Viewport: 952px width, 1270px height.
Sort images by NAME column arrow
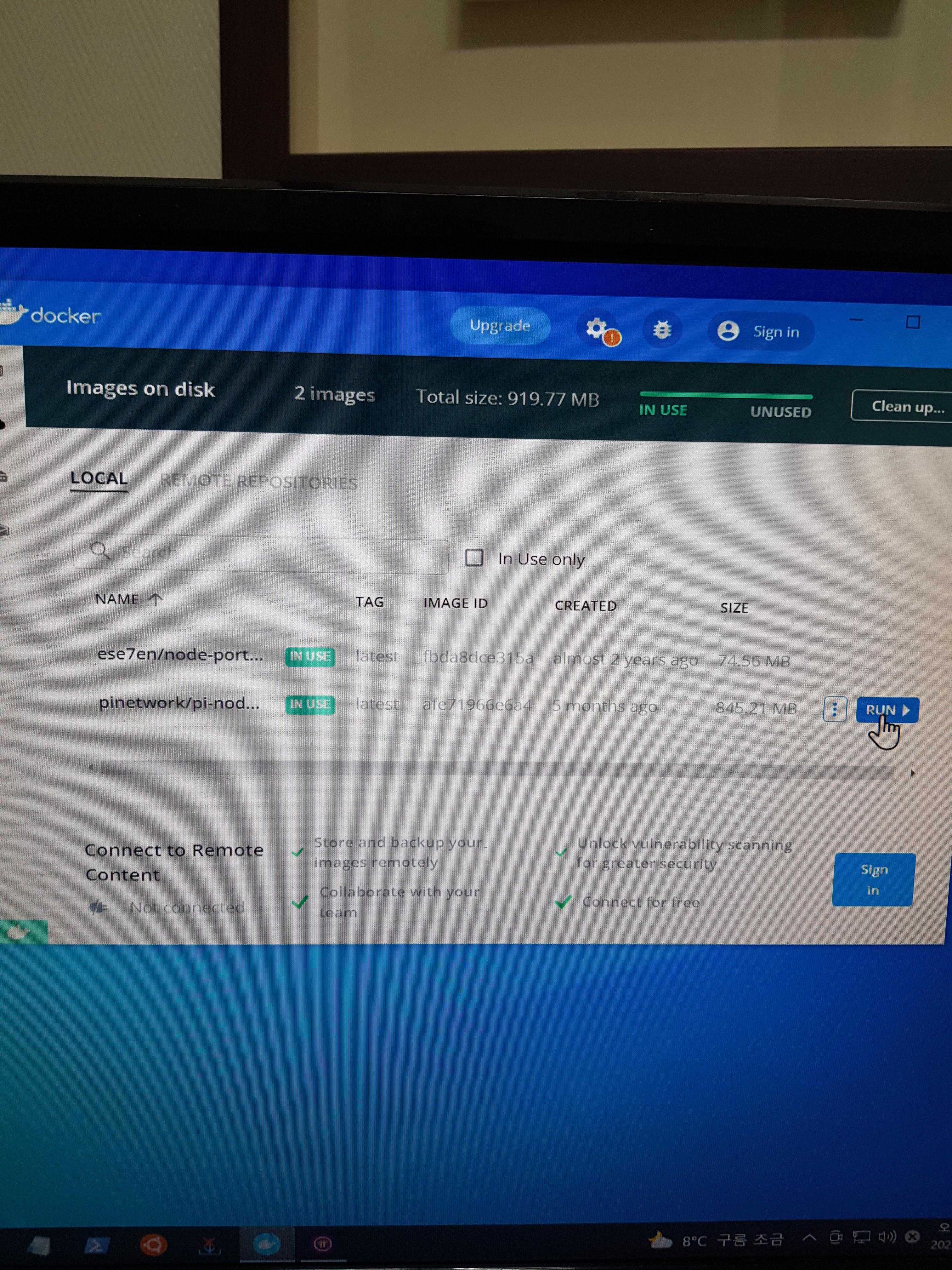156,599
